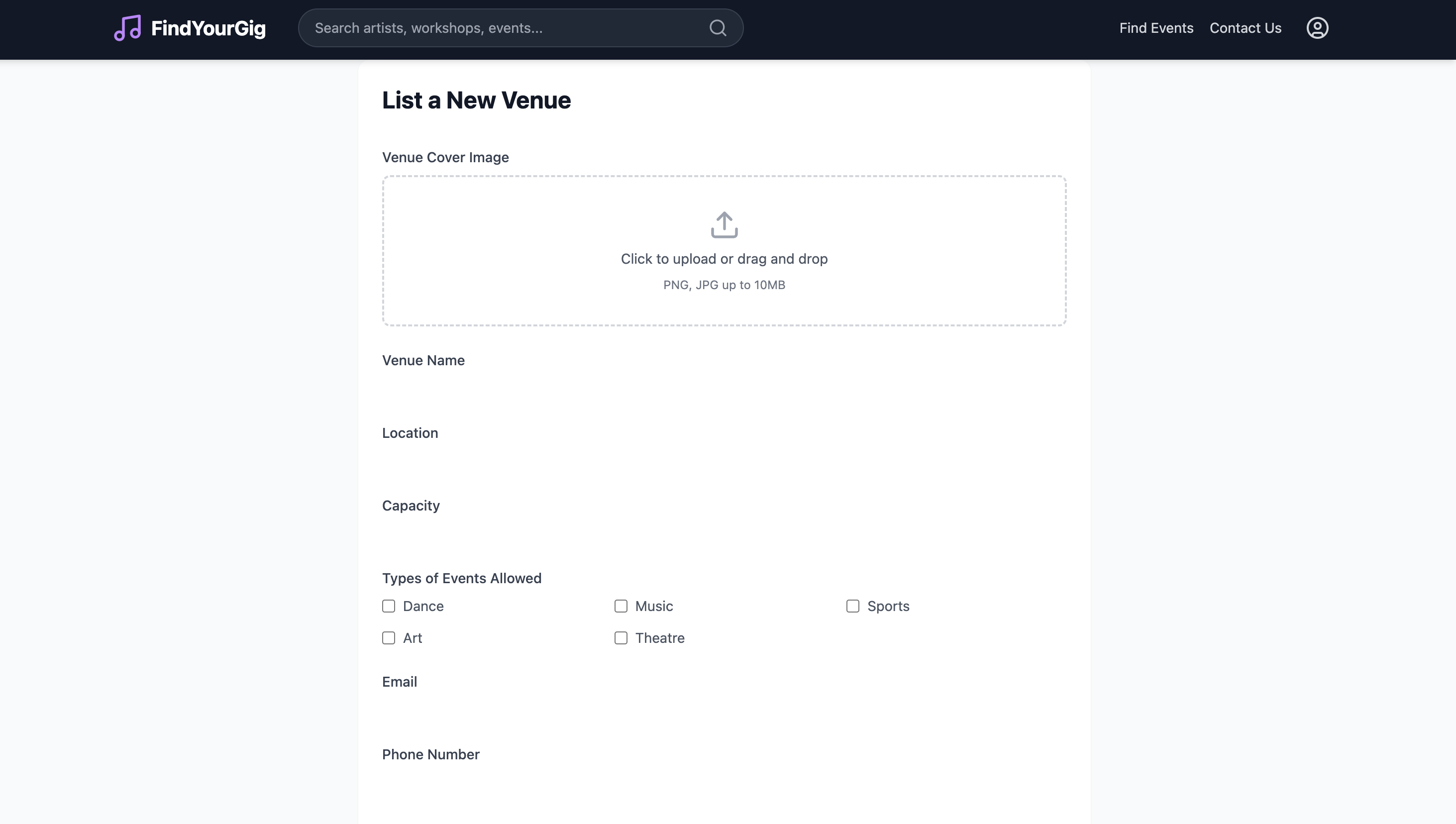Viewport: 1456px width, 824px height.
Task: Click the search magnifier icon
Action: tap(718, 28)
